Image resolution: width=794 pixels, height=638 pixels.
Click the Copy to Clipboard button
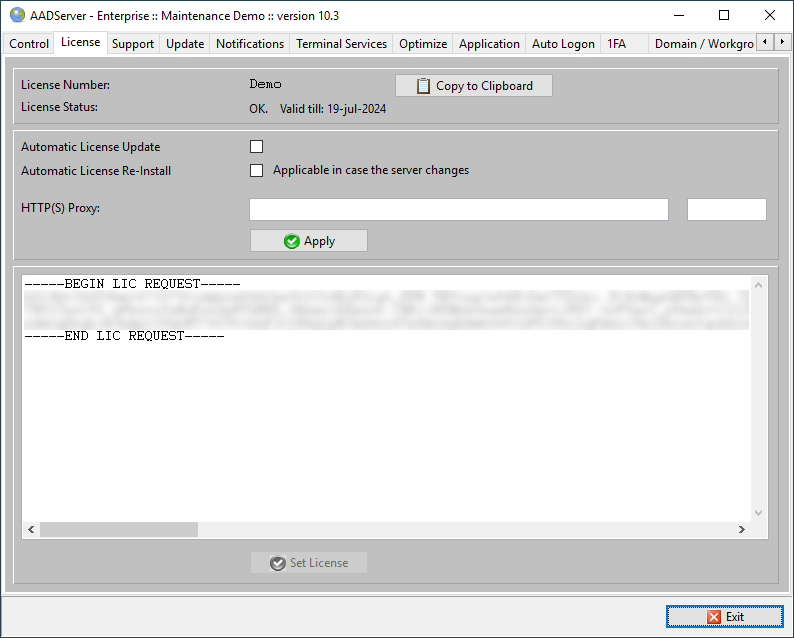click(x=474, y=86)
